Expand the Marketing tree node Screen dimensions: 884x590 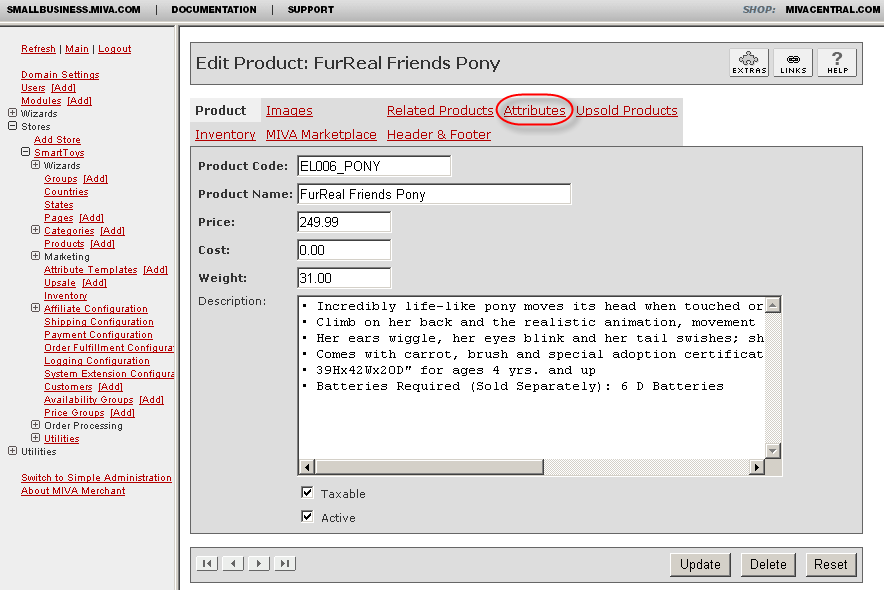pyautogui.click(x=36, y=256)
